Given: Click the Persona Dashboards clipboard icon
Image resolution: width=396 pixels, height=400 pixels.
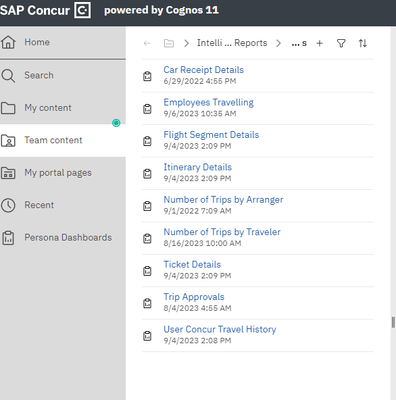Looking at the screenshot, I should 8,238.
